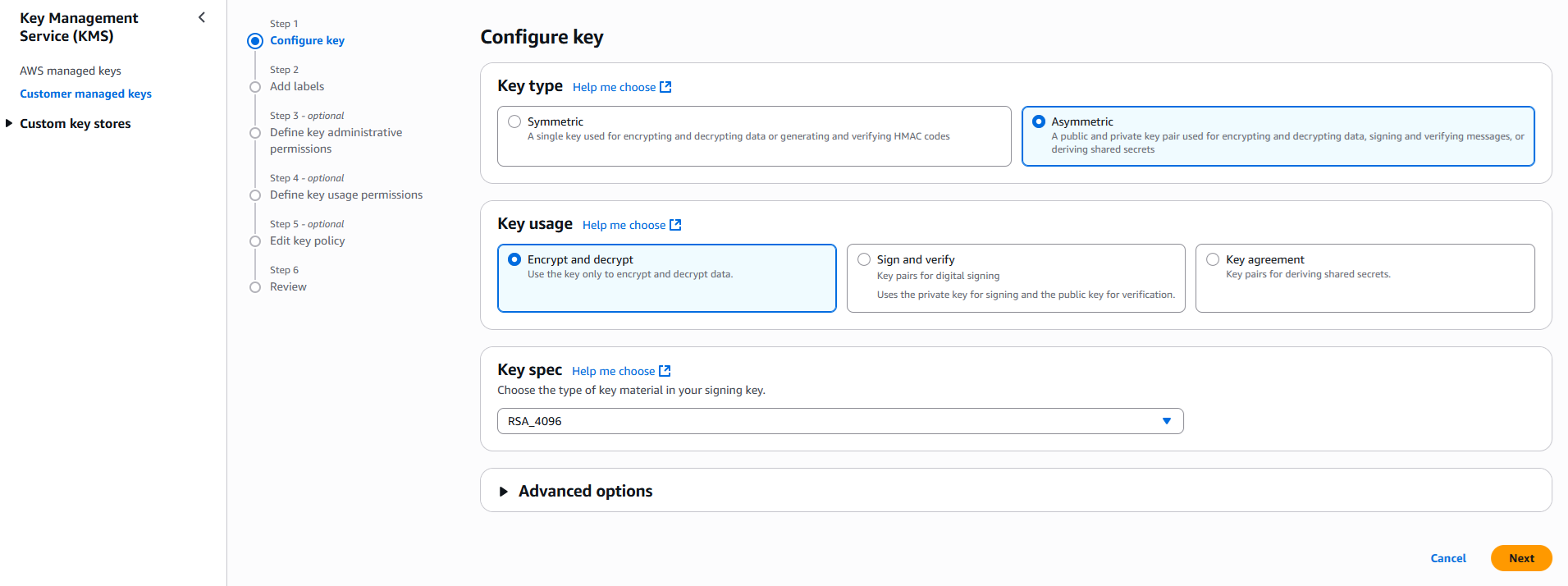Click the Step 1 Configure key indicator circle

(255, 41)
